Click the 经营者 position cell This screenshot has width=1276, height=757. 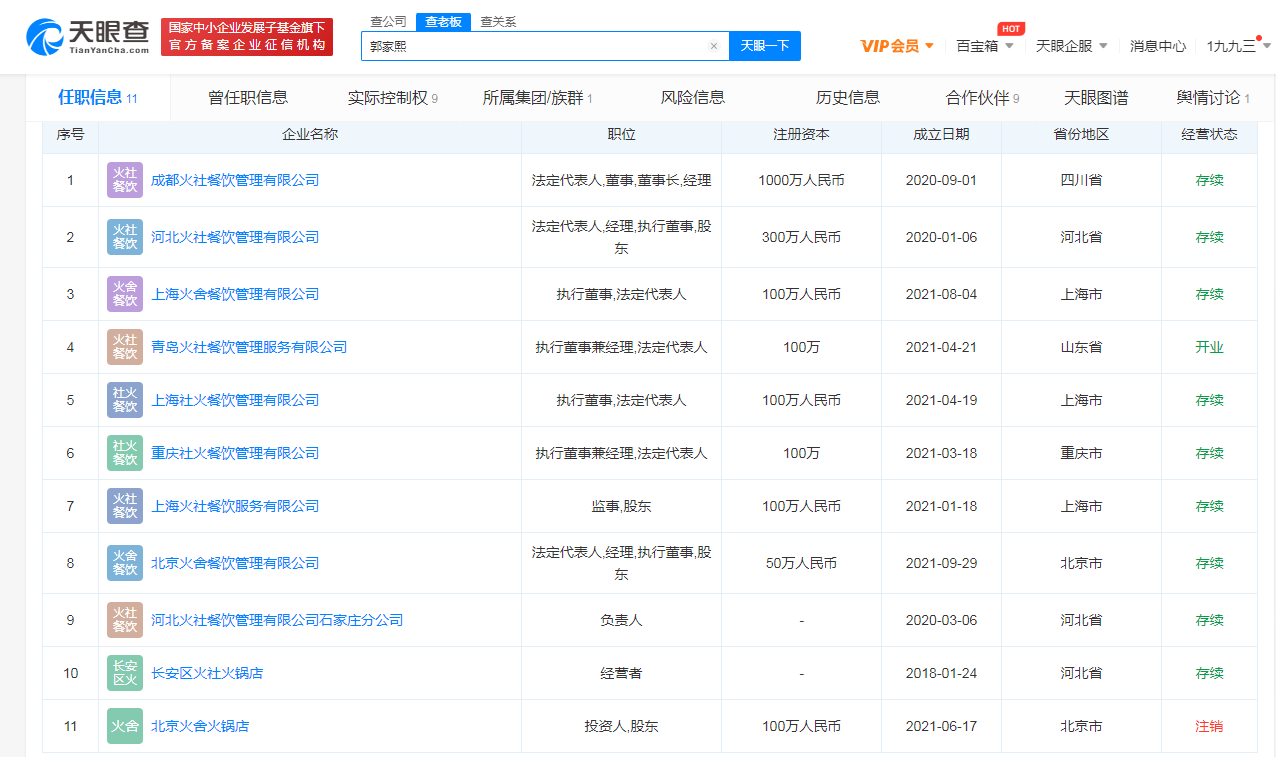coord(621,673)
